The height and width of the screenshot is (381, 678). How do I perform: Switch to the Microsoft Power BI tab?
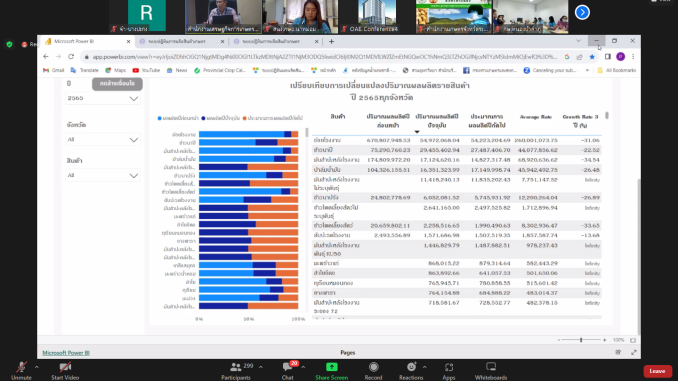point(86,42)
